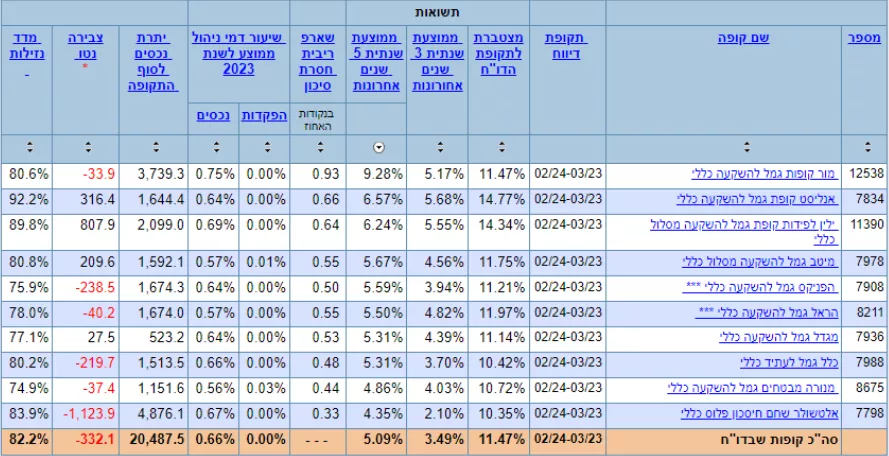
Task: Sort by reporting period (תקופת דיווח) arrows
Action: pos(567,148)
